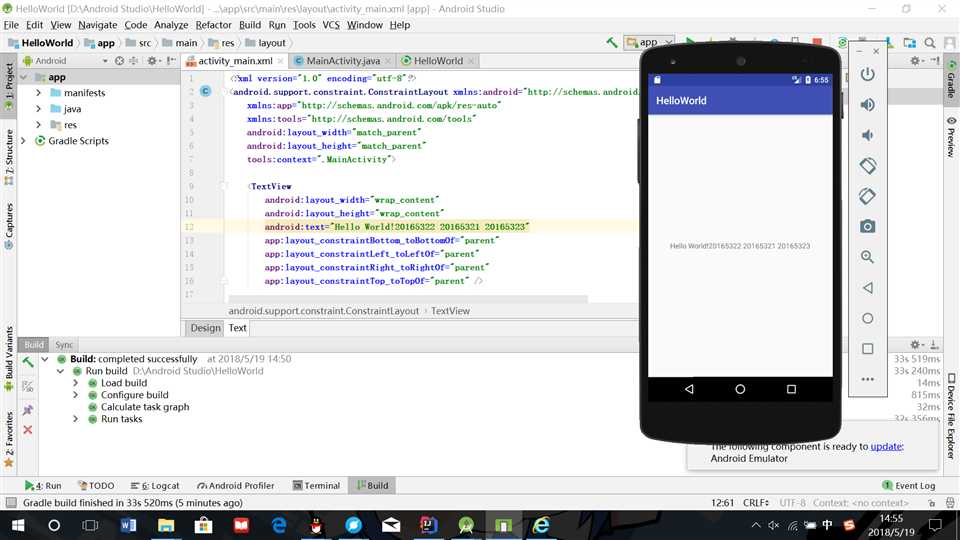Click Windows Start button
The width and height of the screenshot is (960, 540).
coord(18,525)
